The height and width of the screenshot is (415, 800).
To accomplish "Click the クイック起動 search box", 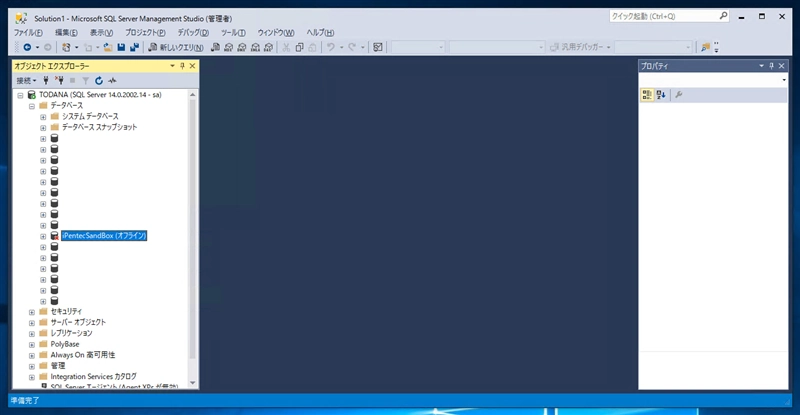I will (669, 16).
